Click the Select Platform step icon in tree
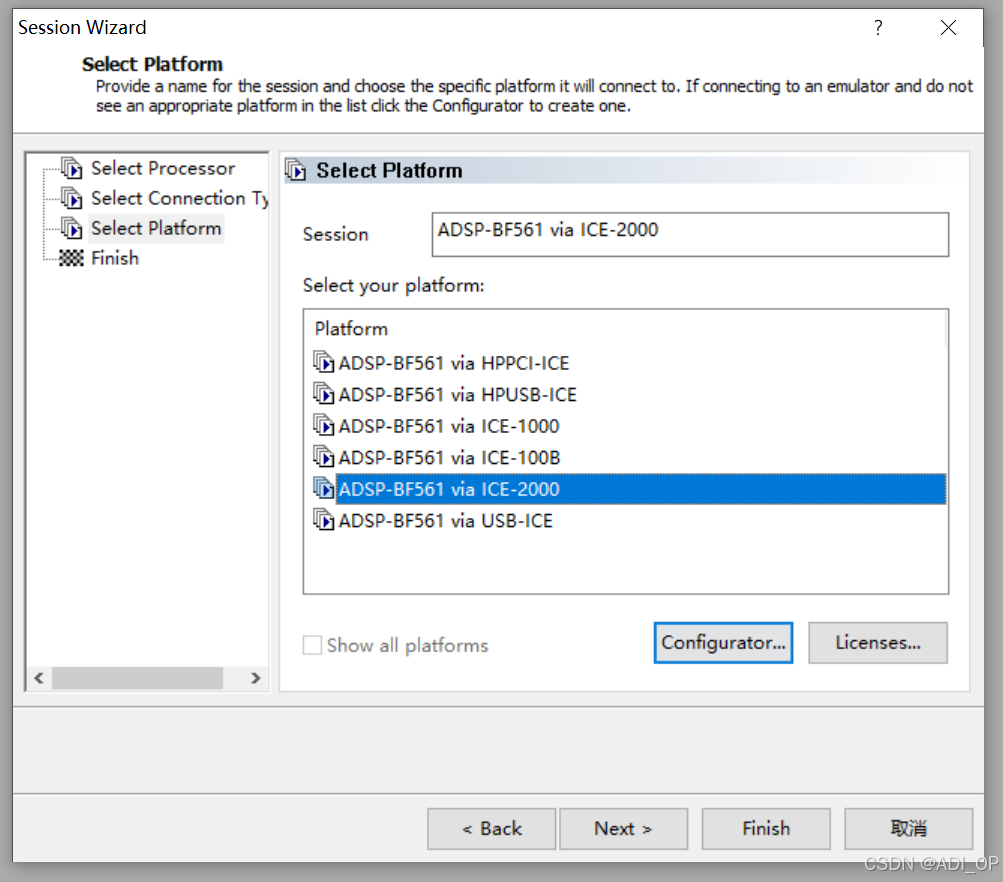The width and height of the screenshot is (1003, 882). coord(72,228)
